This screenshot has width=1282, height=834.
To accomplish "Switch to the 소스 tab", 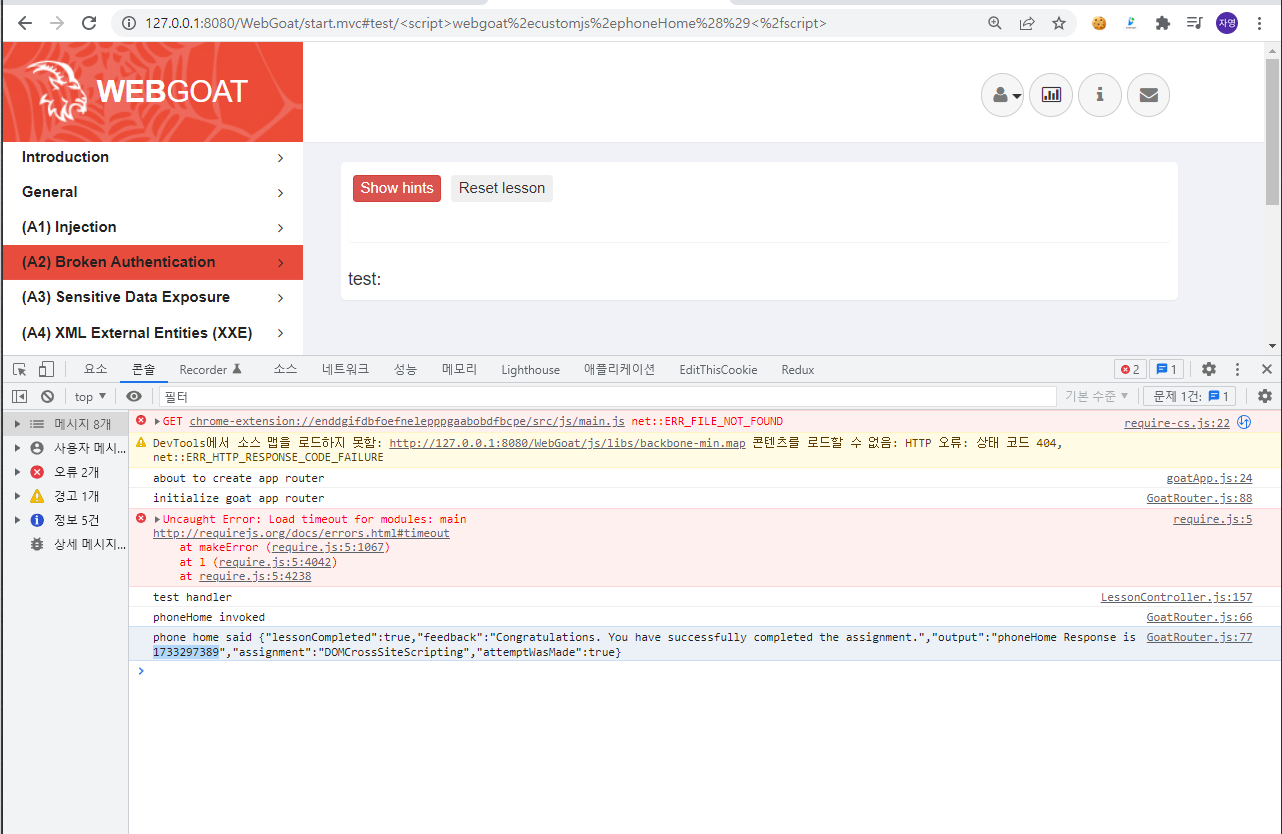I will tap(285, 369).
